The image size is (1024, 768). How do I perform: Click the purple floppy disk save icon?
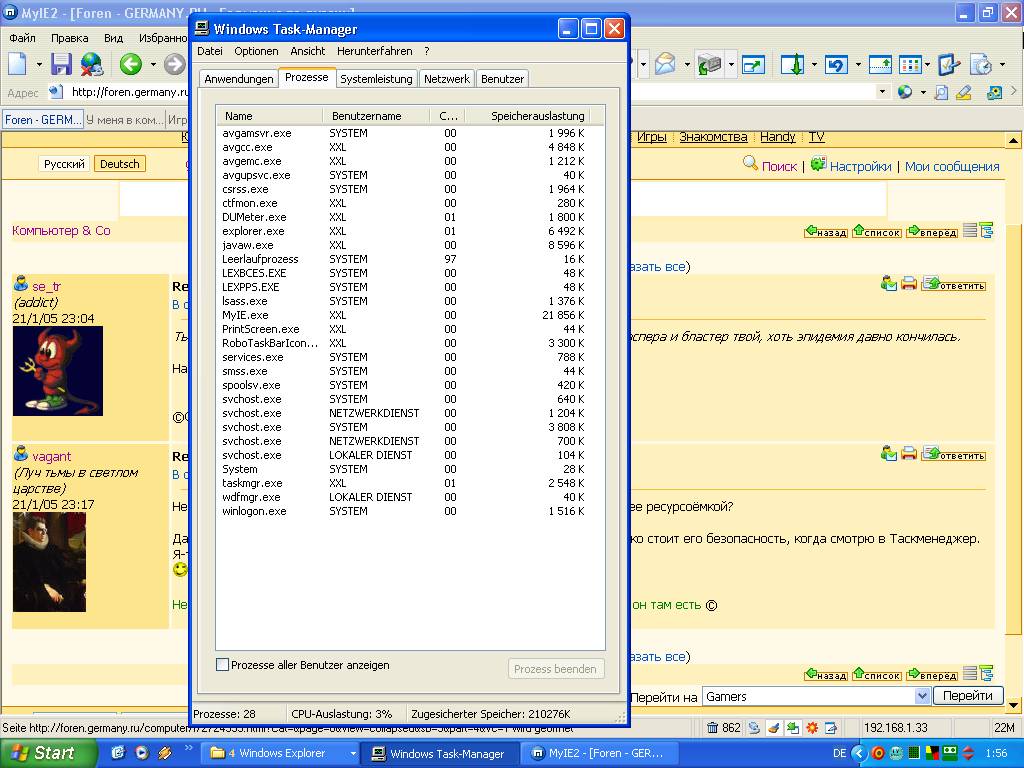pos(61,64)
